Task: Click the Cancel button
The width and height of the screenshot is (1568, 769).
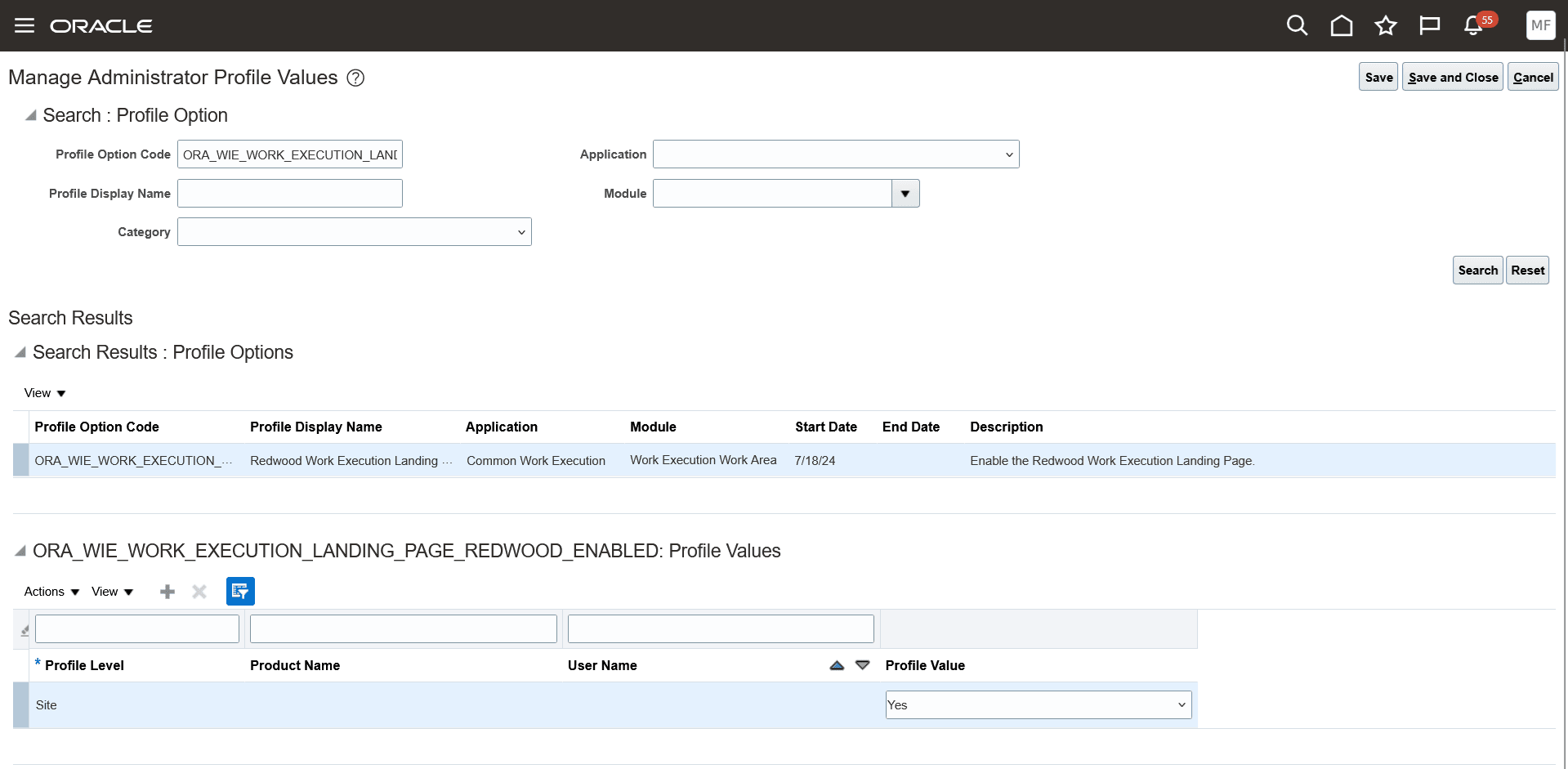Action: [1533, 77]
